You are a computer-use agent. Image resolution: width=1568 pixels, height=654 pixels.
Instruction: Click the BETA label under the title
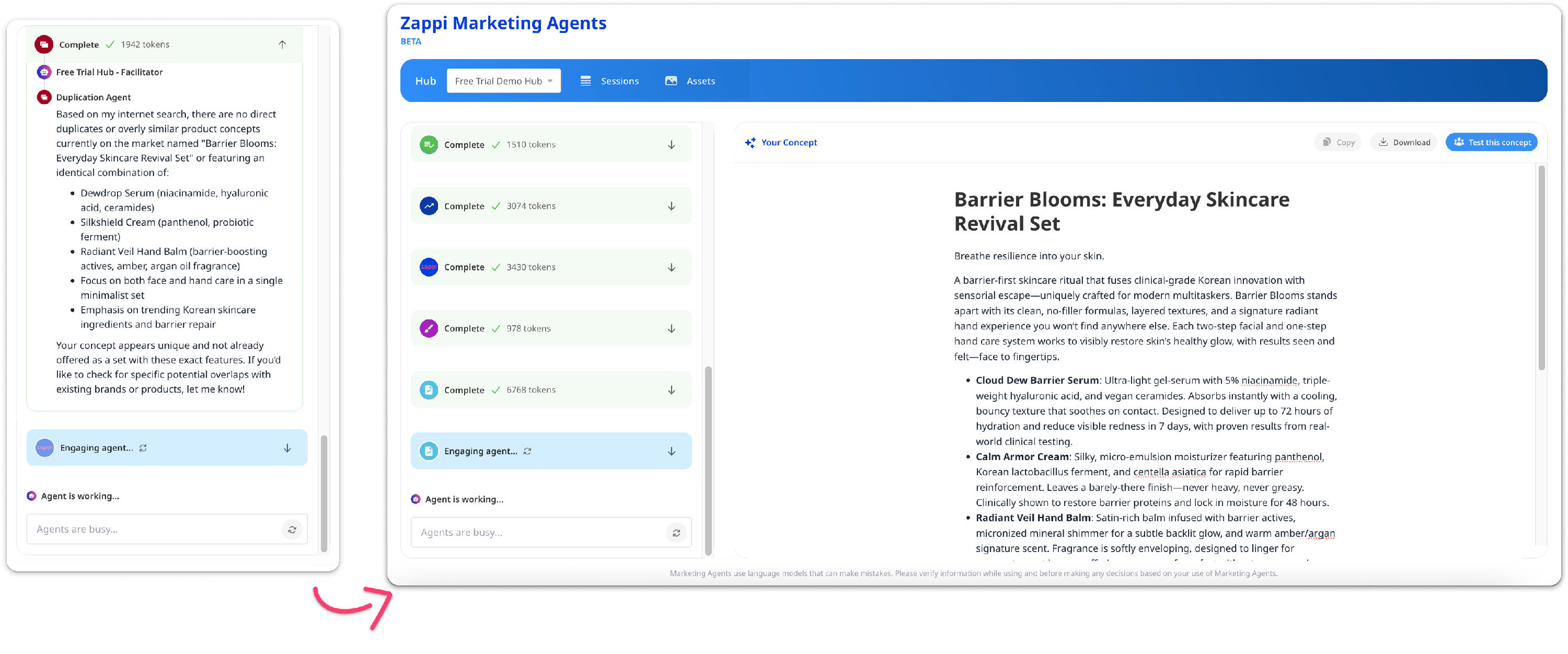click(x=410, y=41)
